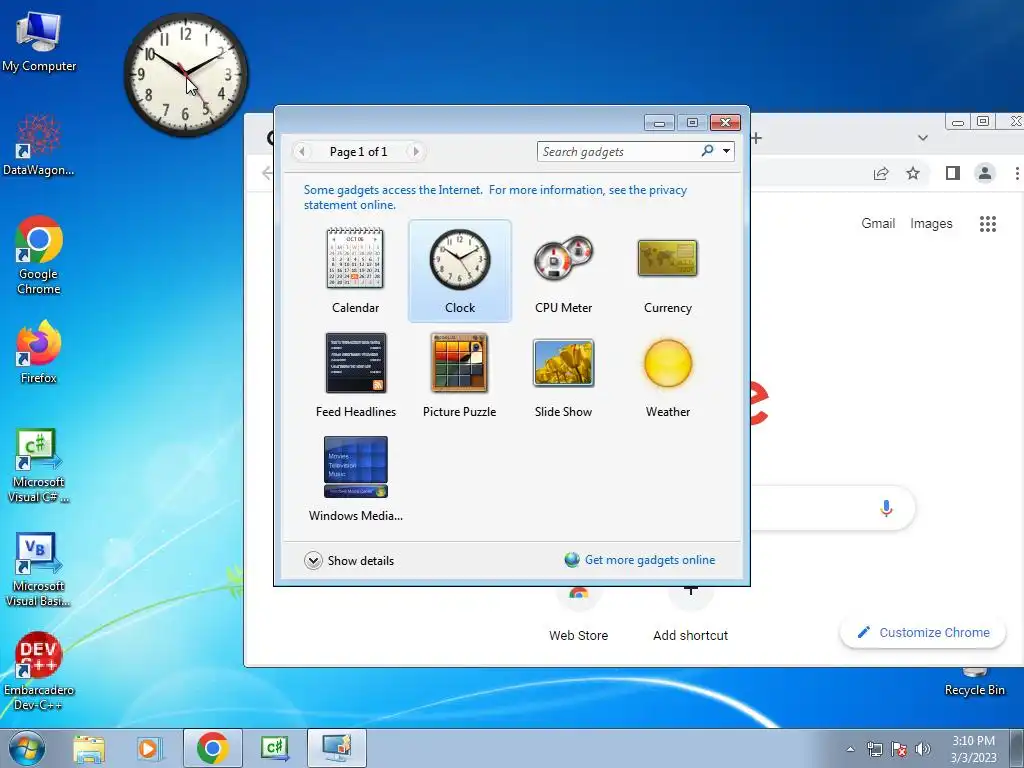This screenshot has width=1024, height=768.
Task: Close the gadget gallery window
Action: [x=725, y=123]
